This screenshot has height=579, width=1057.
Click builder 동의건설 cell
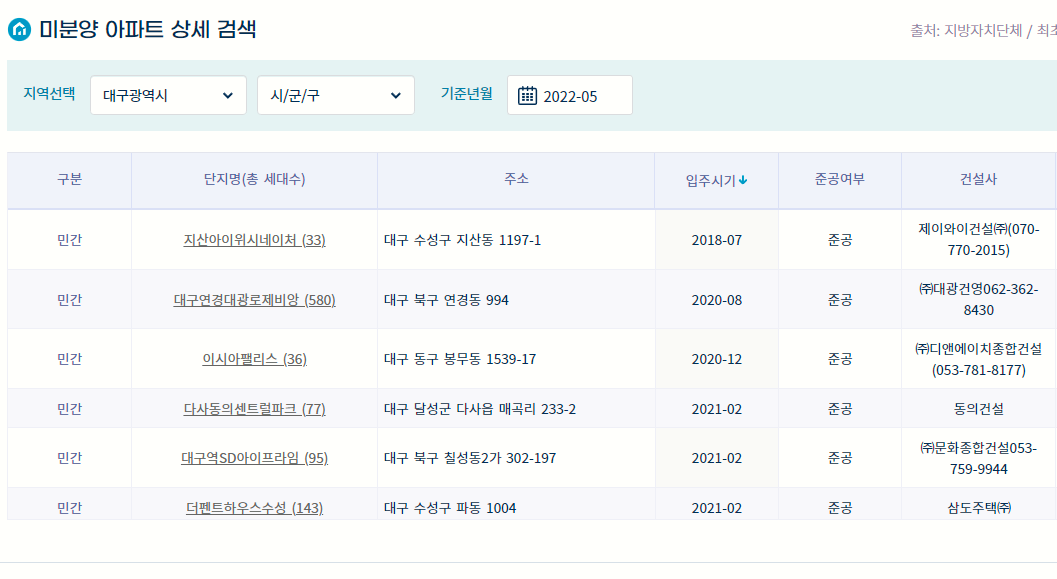click(978, 409)
